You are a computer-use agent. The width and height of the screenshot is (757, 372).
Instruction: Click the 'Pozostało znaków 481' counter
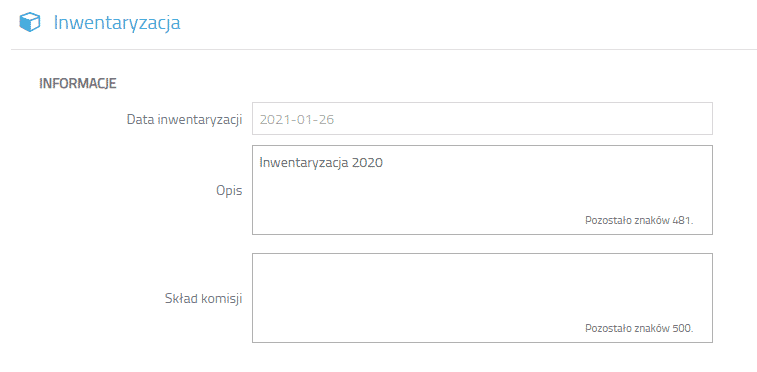[639, 221]
